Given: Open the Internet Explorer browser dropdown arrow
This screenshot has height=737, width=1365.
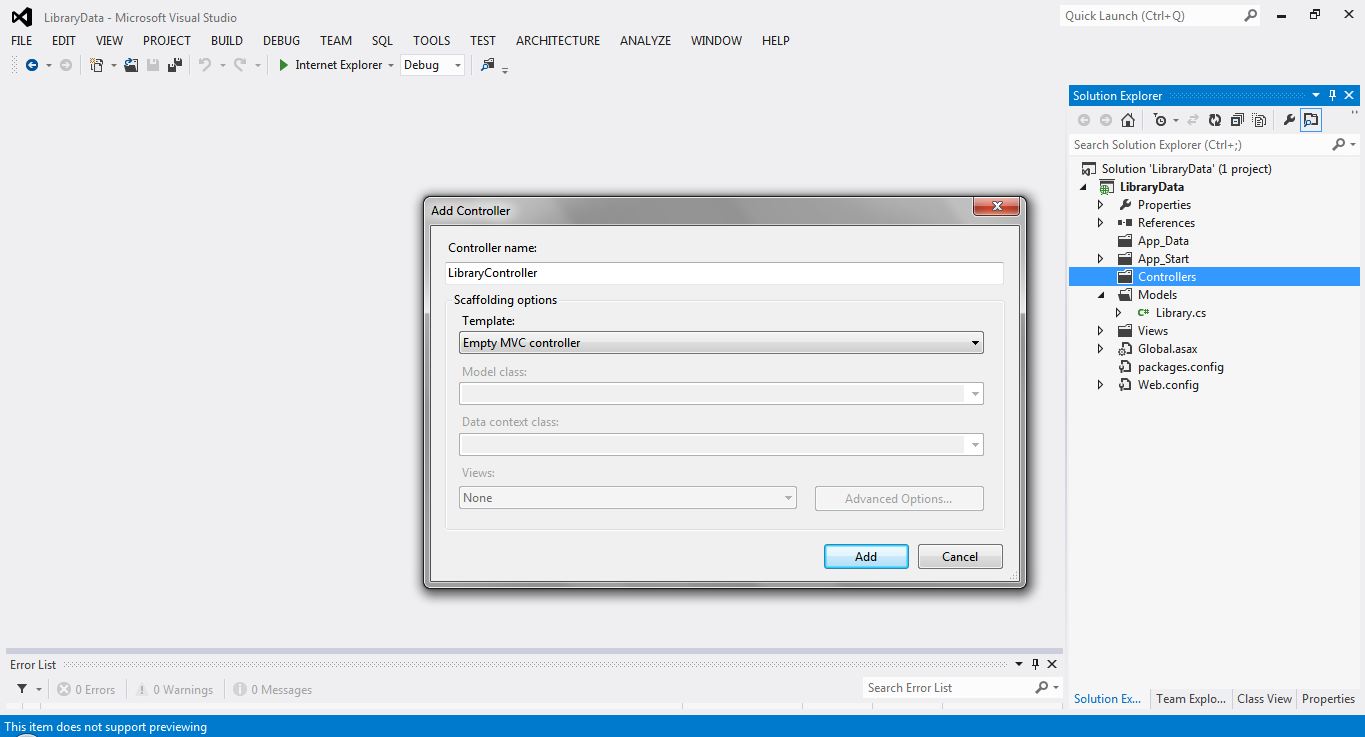Looking at the screenshot, I should [x=391, y=66].
